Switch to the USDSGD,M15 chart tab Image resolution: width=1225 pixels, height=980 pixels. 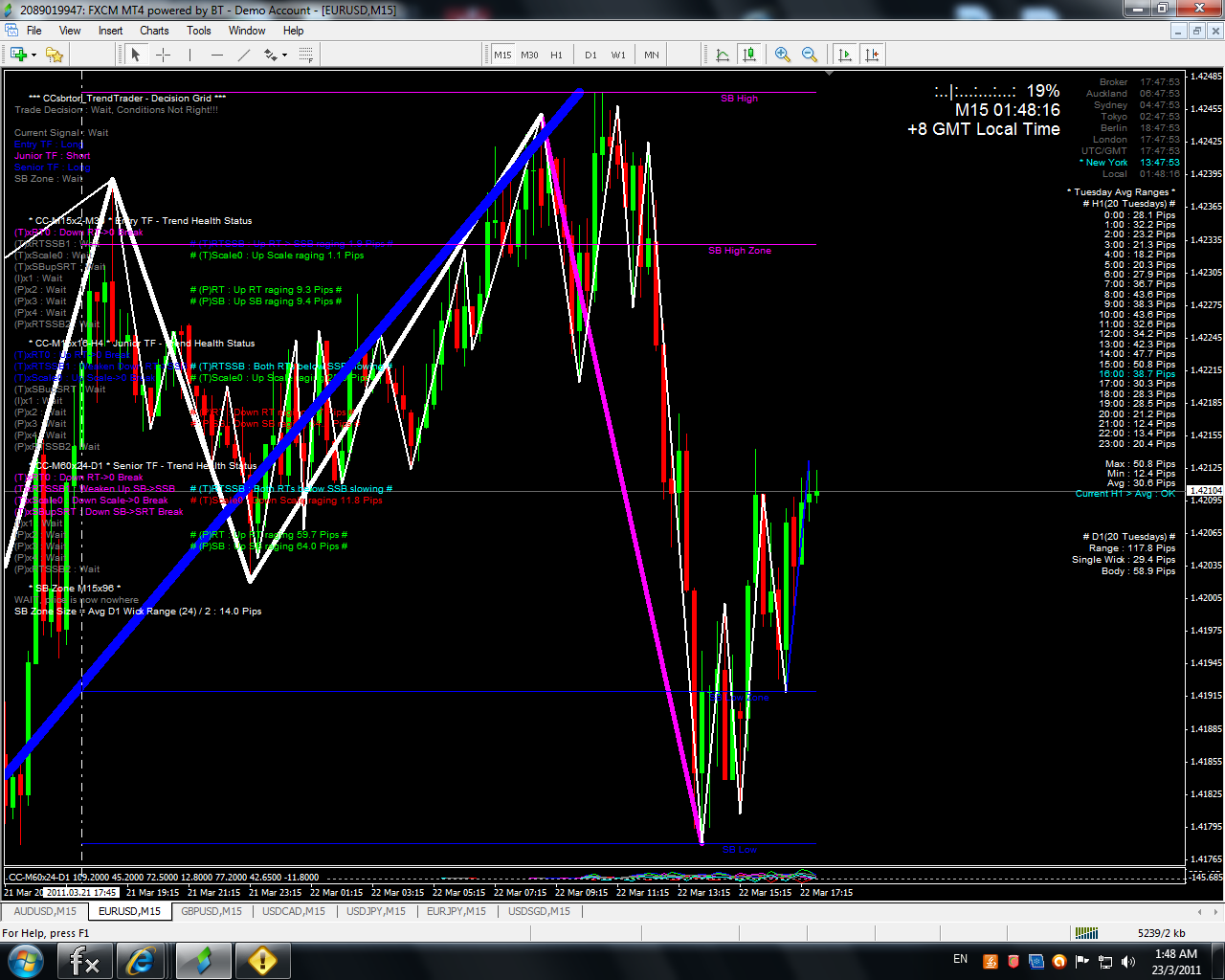[539, 911]
